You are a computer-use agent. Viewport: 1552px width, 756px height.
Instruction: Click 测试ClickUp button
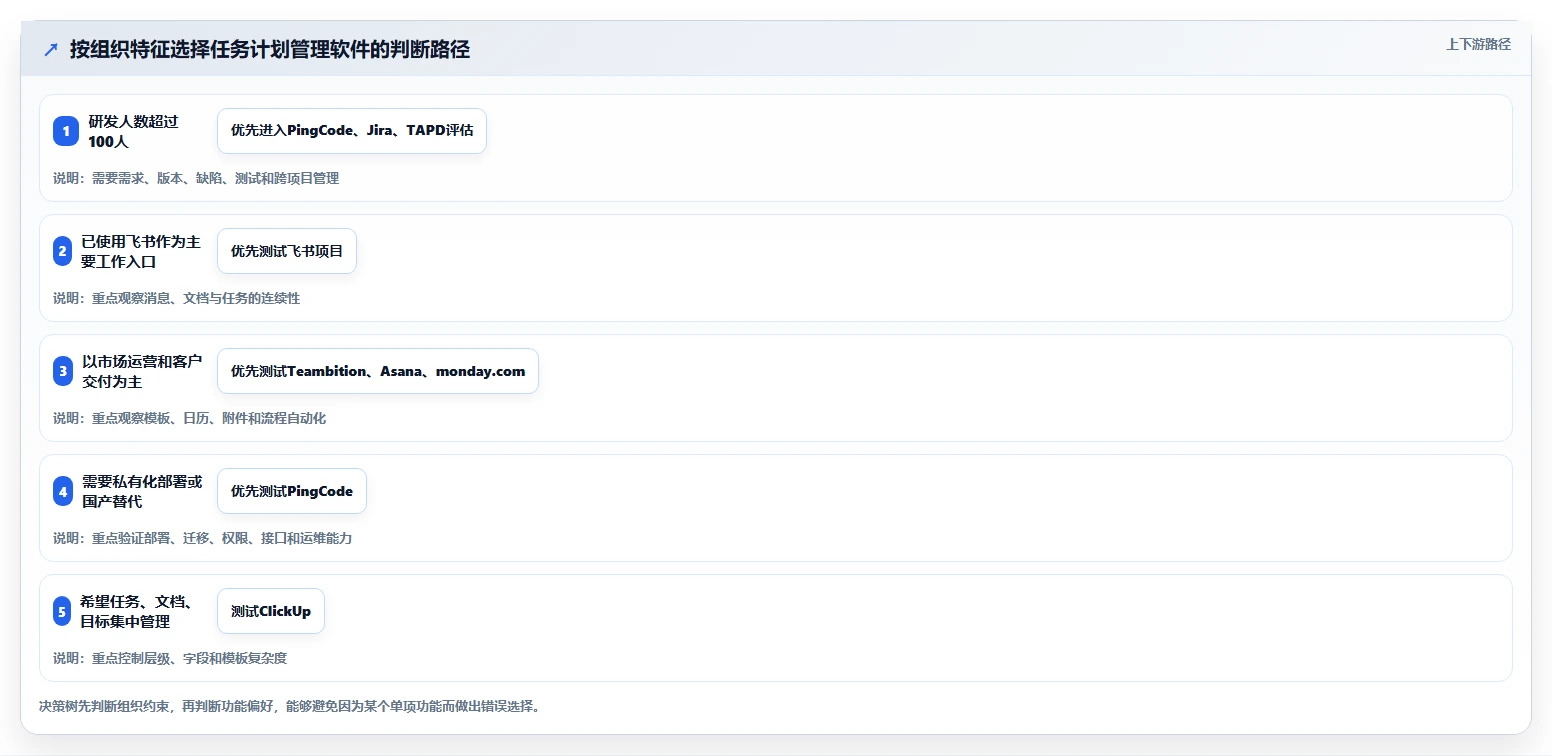271,611
